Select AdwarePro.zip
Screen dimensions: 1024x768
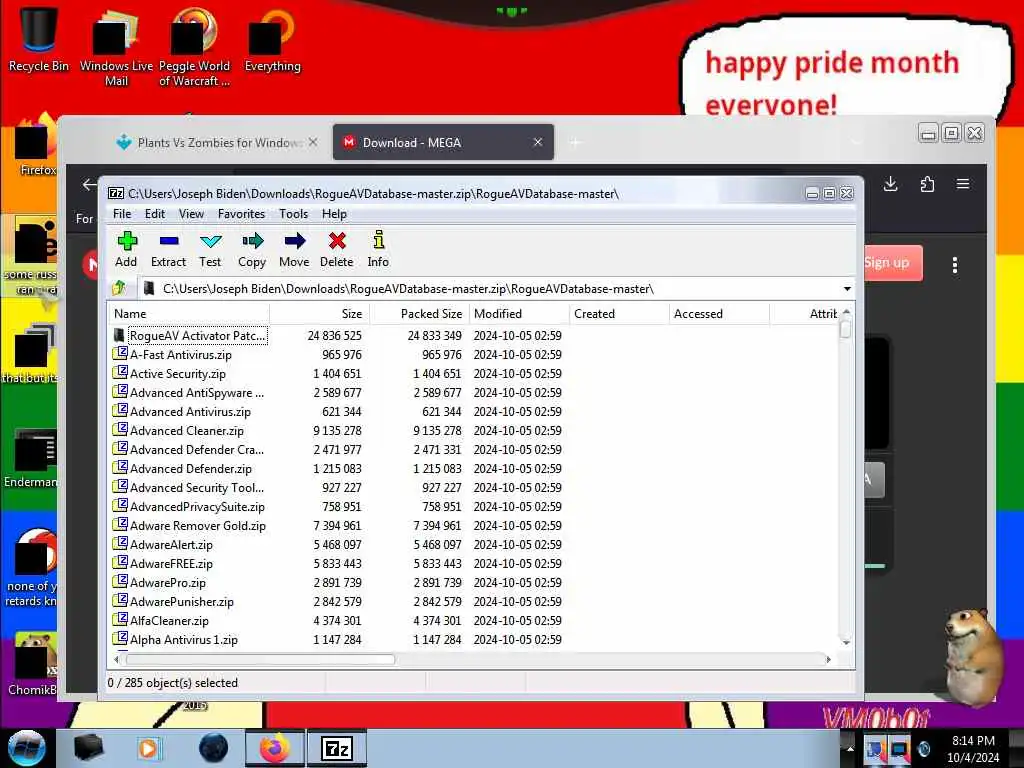pyautogui.click(x=168, y=582)
